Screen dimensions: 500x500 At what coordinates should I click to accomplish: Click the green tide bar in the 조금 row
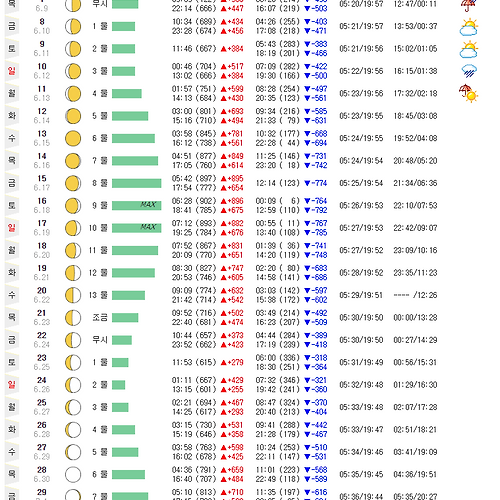coord(125,318)
